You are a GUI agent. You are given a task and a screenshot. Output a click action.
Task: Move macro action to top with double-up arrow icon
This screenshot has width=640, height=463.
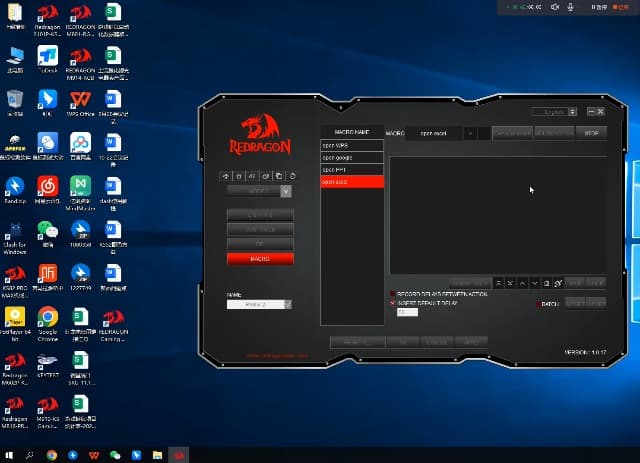499,283
